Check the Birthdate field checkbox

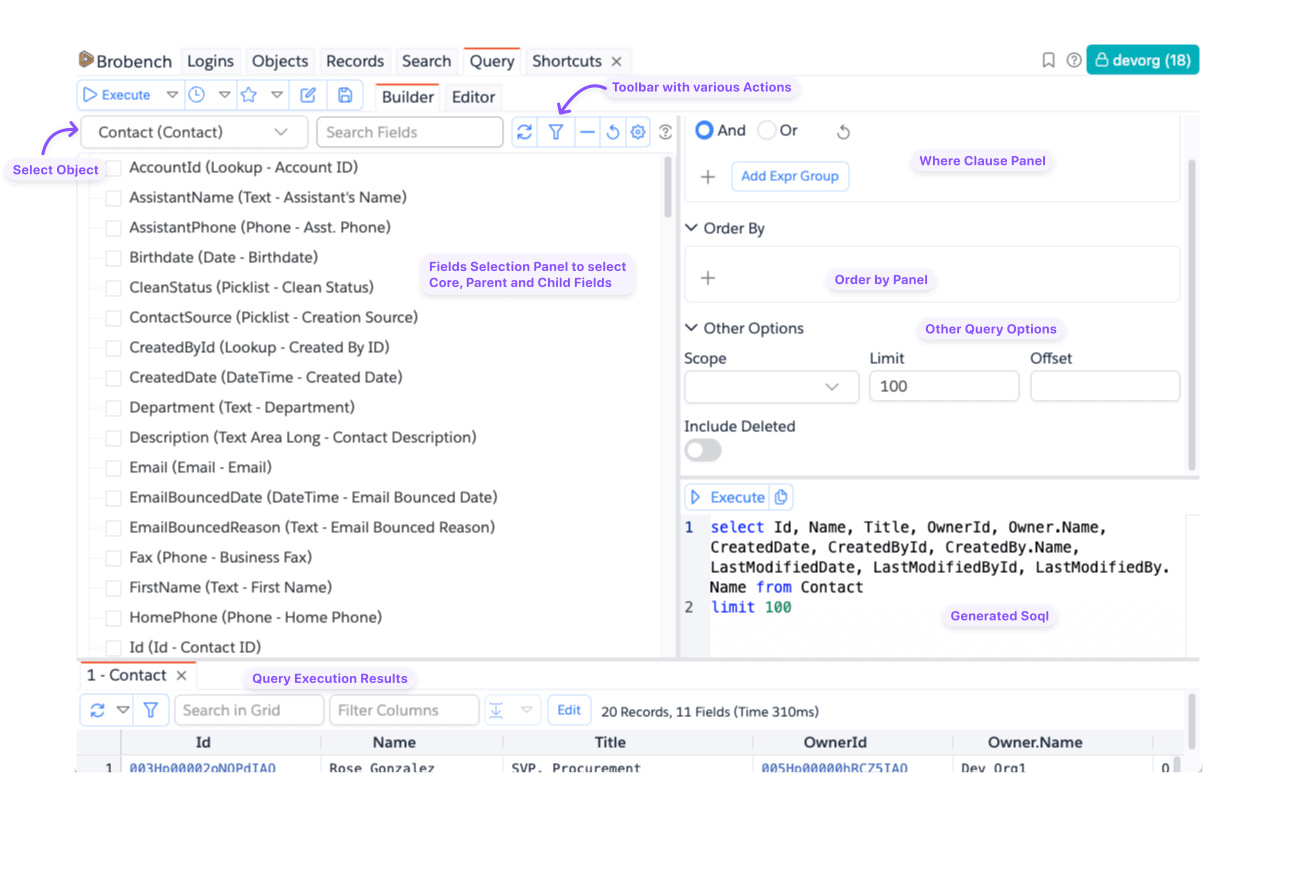(x=113, y=258)
